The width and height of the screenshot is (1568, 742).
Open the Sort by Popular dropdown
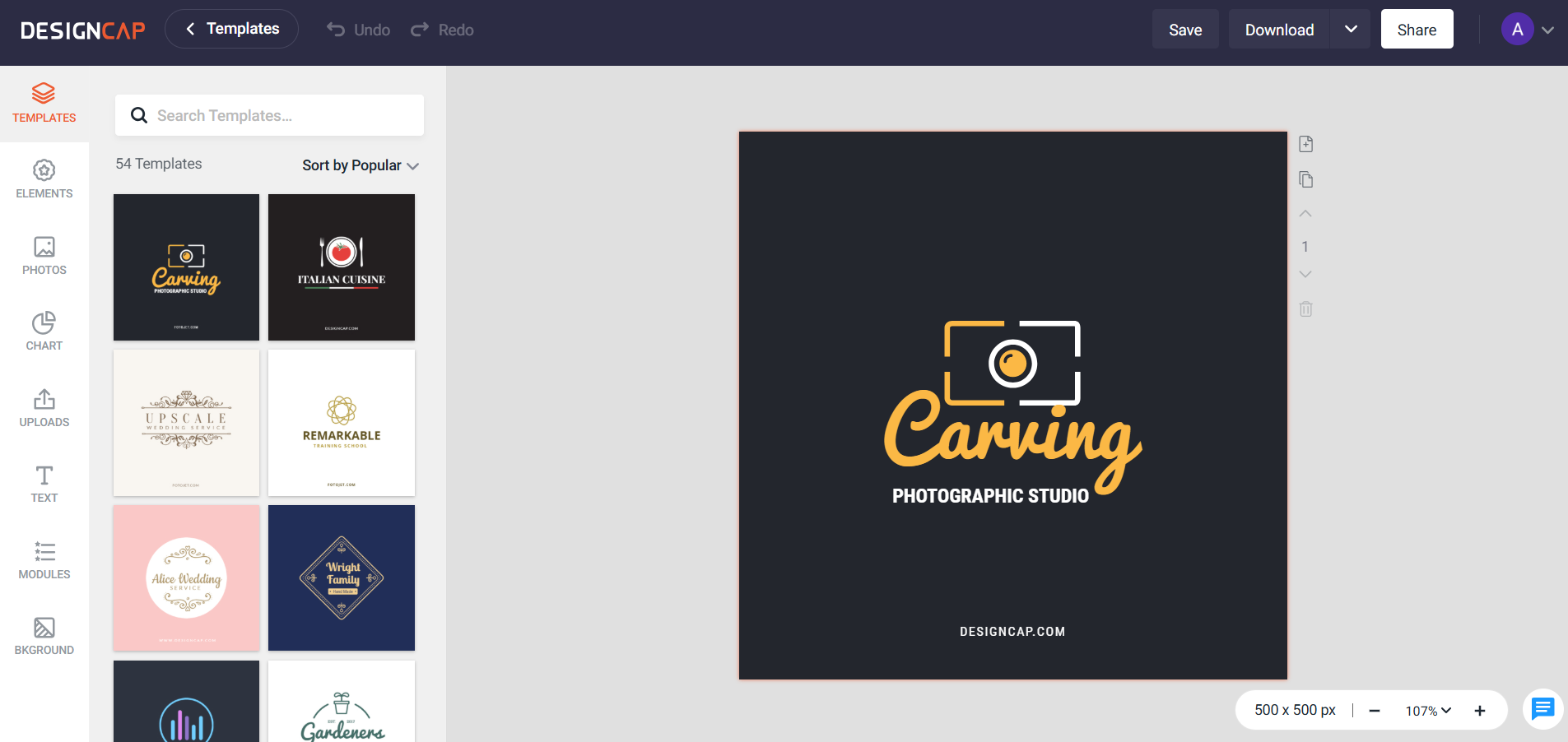(x=360, y=165)
